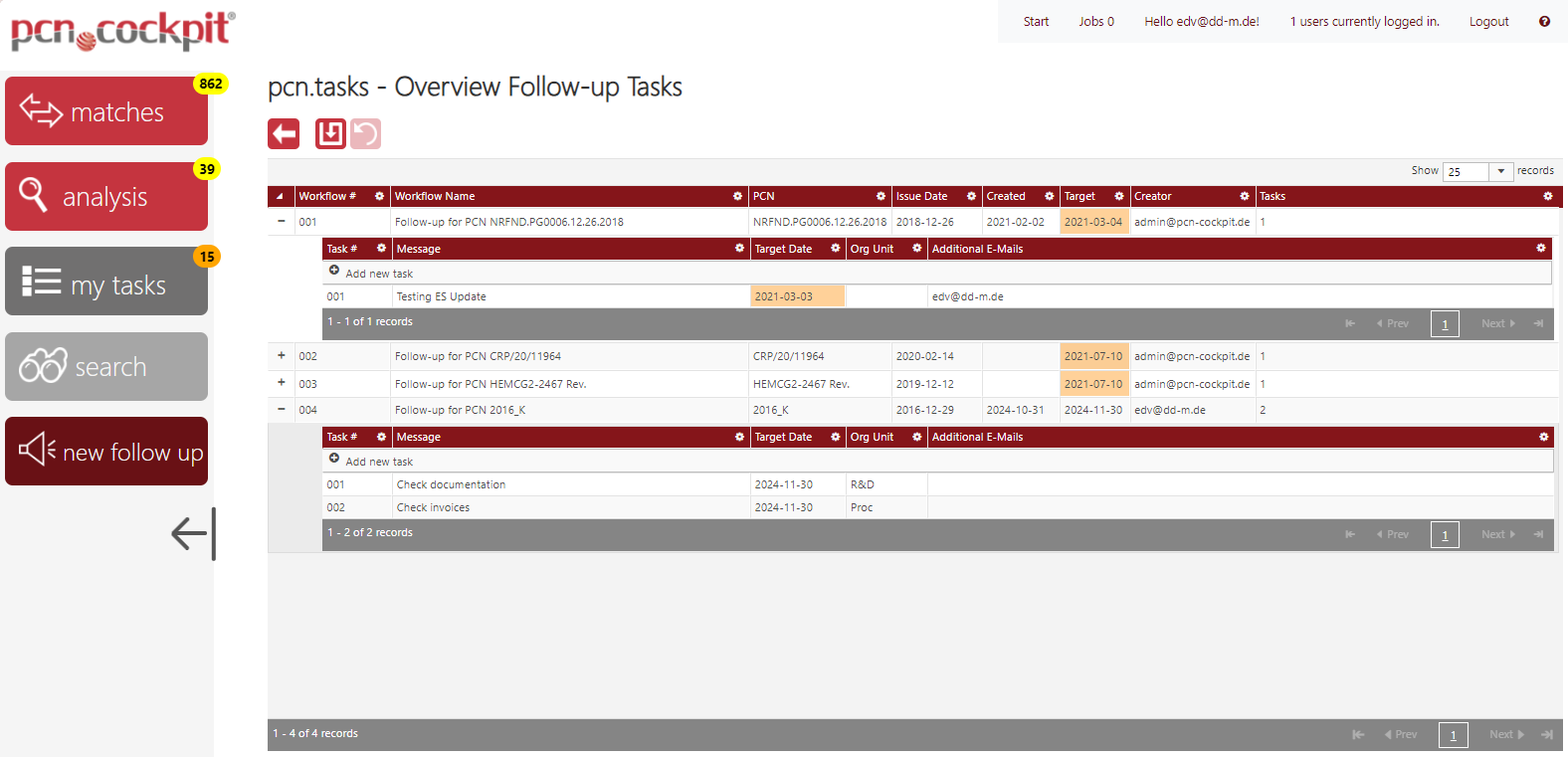This screenshot has height=757, width=1568.
Task: Open Workflow # column settings gear
Action: [x=379, y=196]
